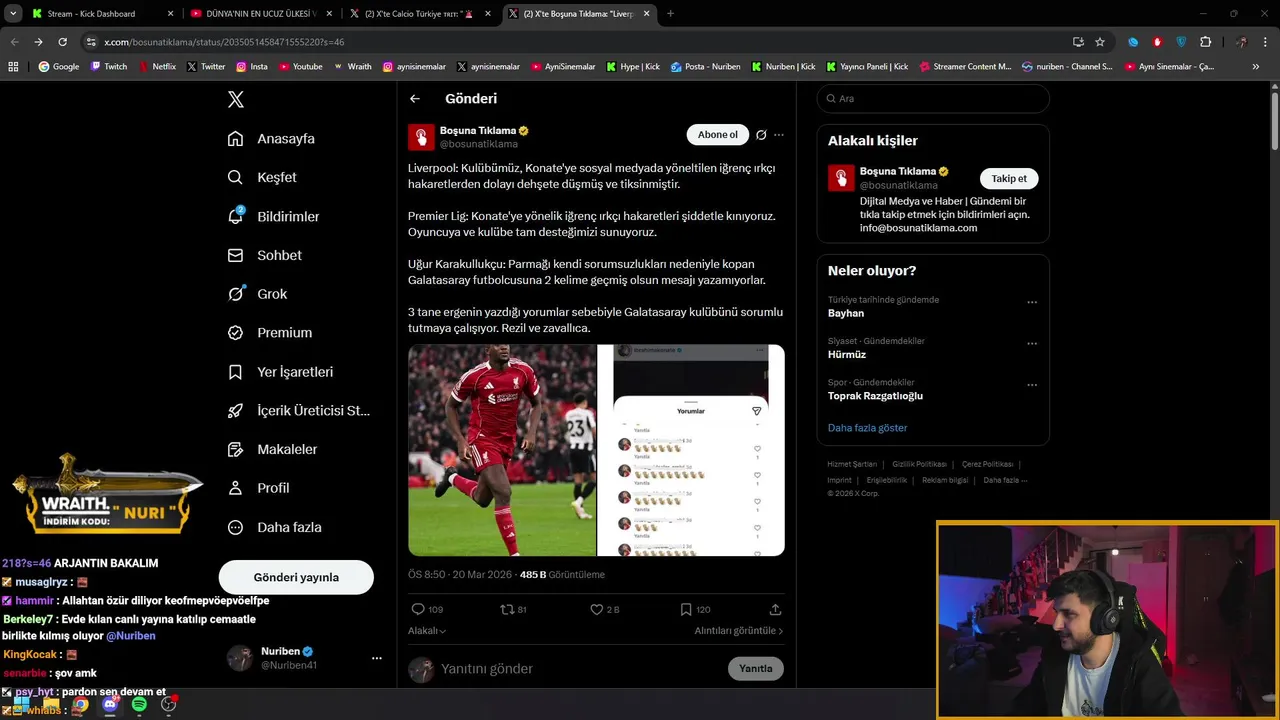The width and height of the screenshot is (1280, 720).
Task: Open the Yorumlar screenshot image
Action: pos(691,450)
